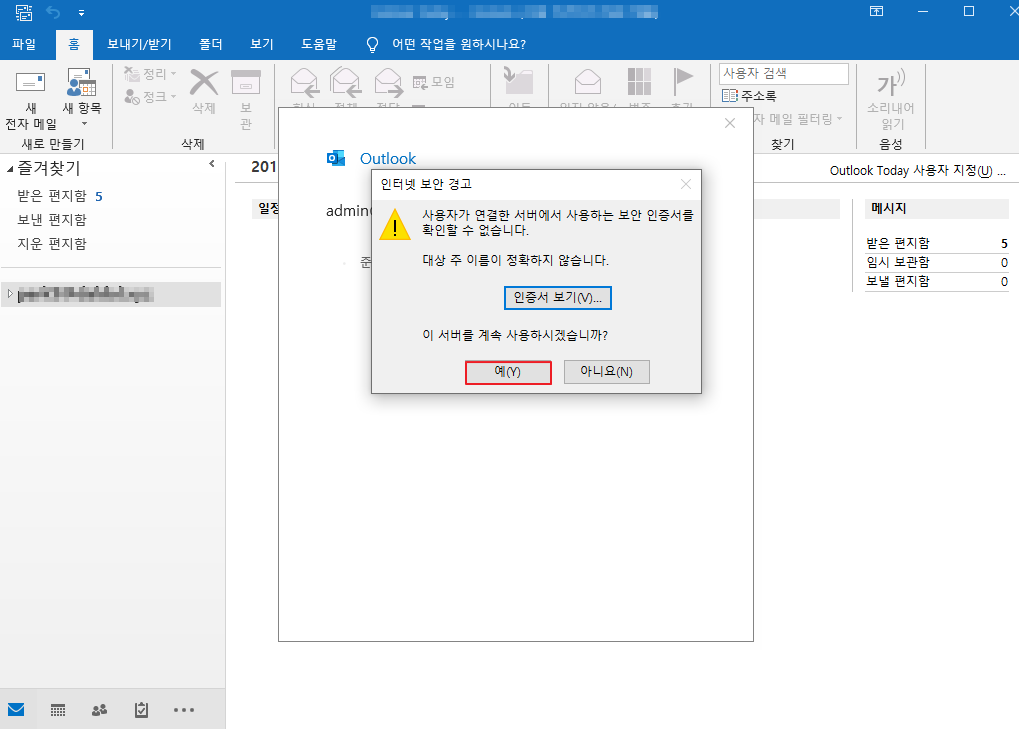The height and width of the screenshot is (729, 1019).
Task: Open the 정리 cleanup dropdown
Action: click(151, 74)
